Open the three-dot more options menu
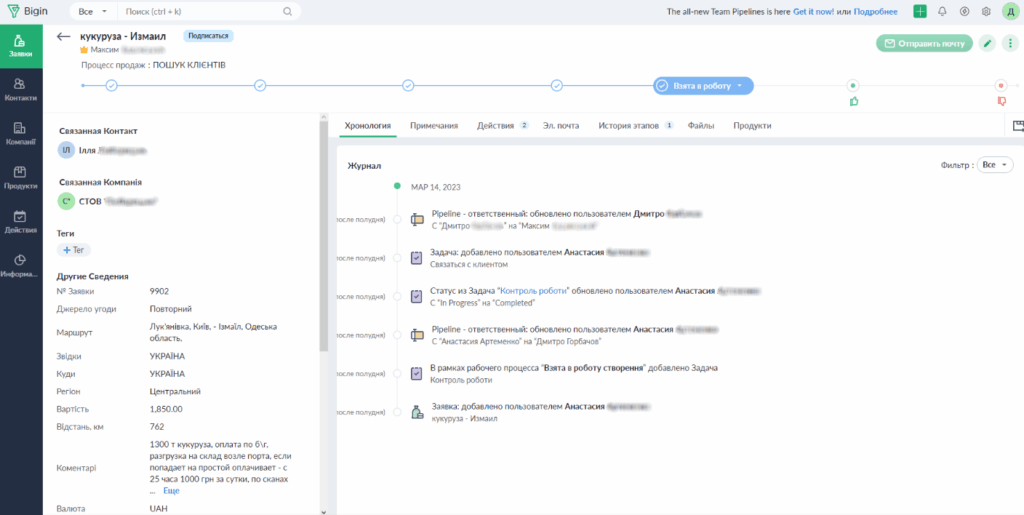The image size is (1024, 515). 1009,43
